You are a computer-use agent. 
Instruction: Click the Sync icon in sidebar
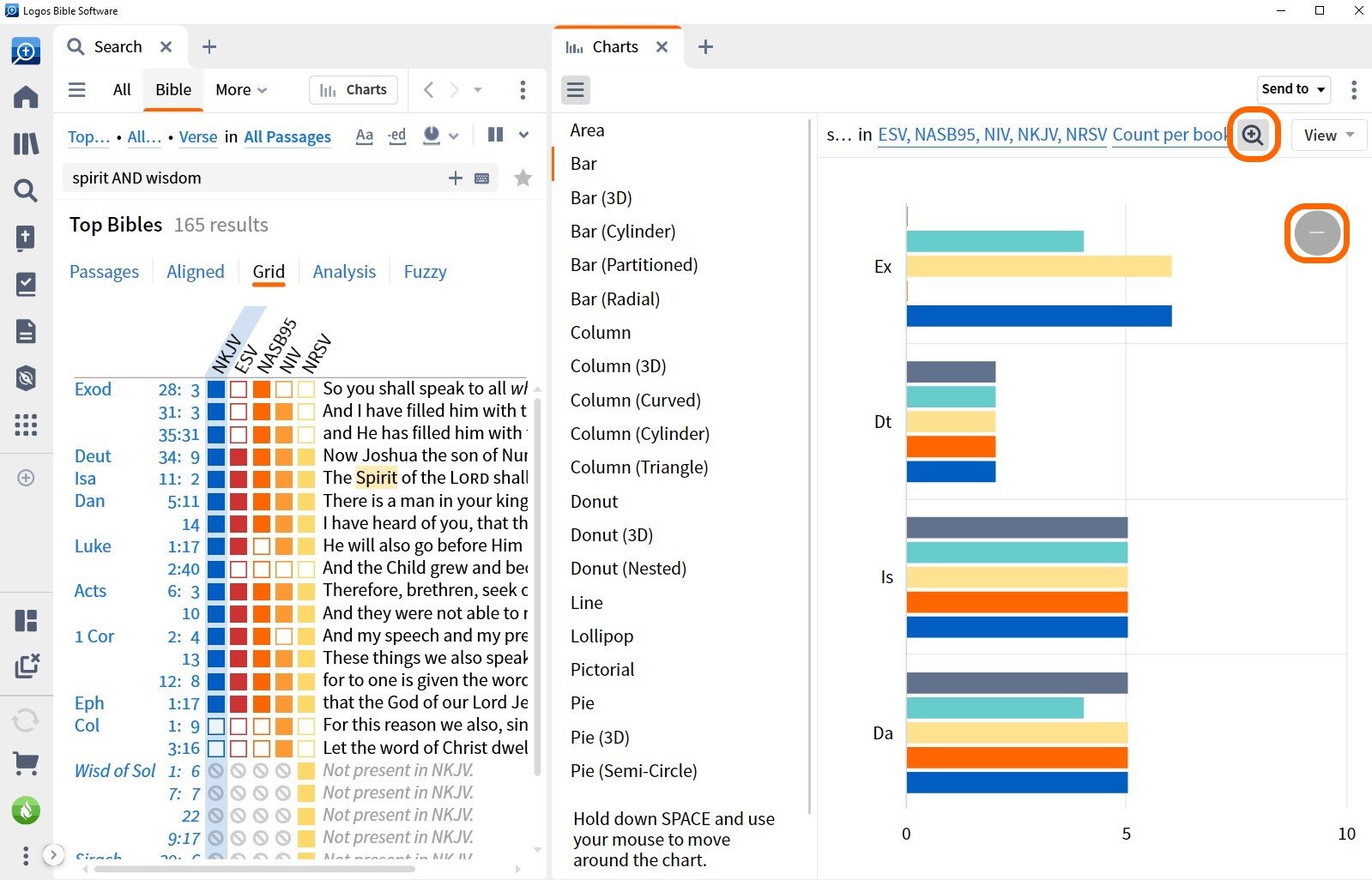pyautogui.click(x=26, y=720)
